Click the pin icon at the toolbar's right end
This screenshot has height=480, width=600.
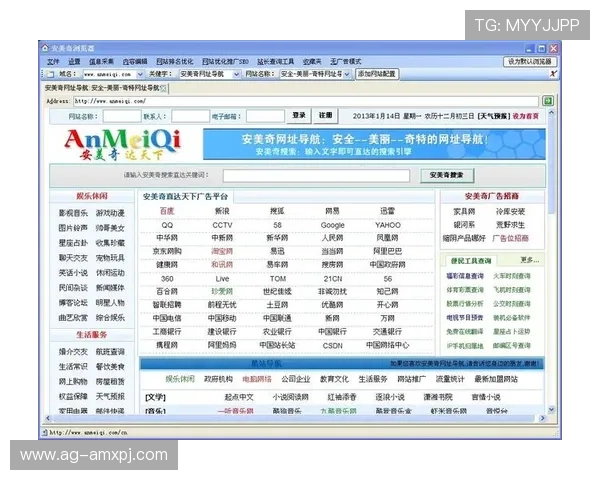click(x=553, y=73)
